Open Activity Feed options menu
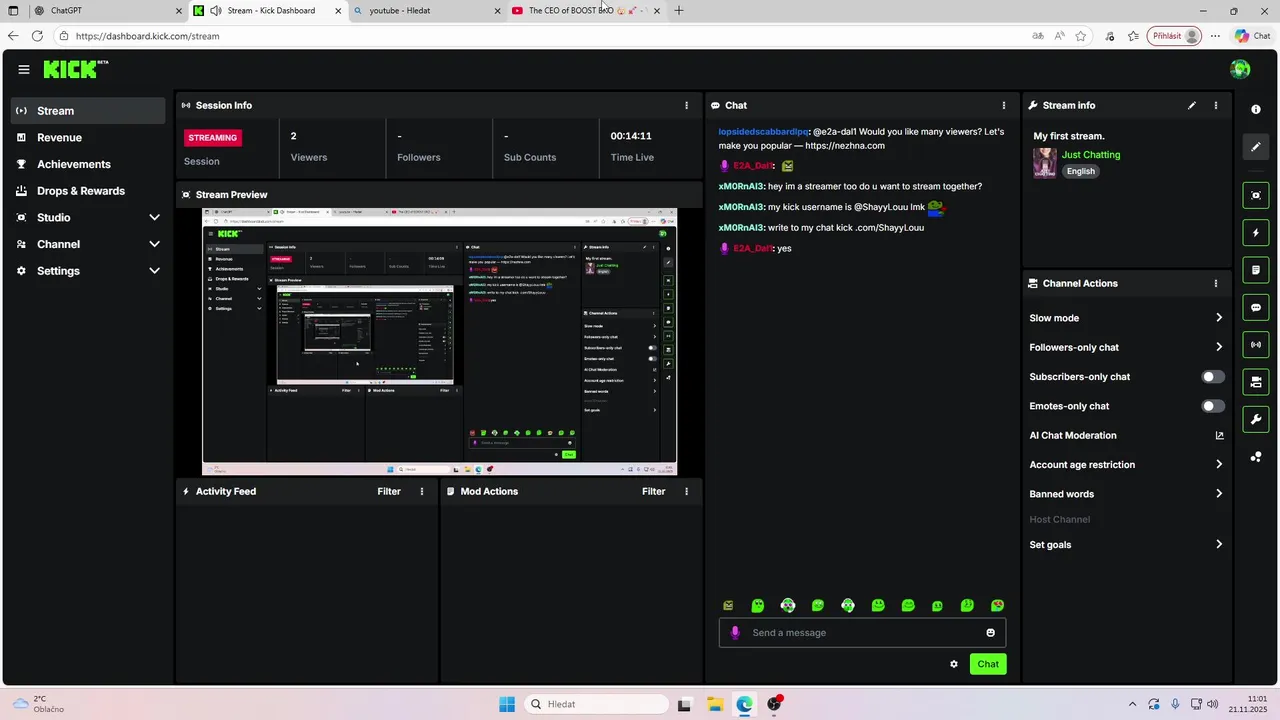 pyautogui.click(x=422, y=491)
